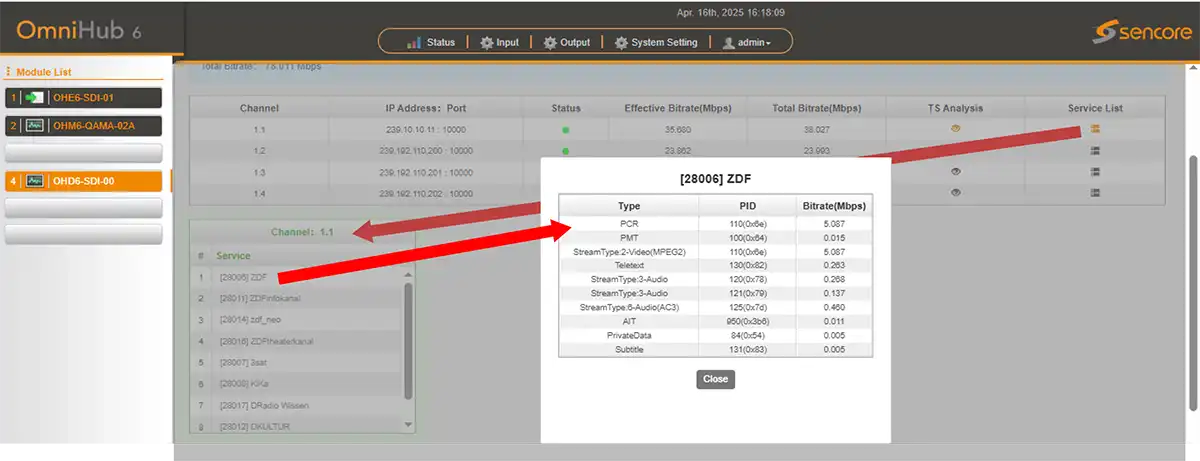1200x461 pixels.
Task: Click the Sencore logo
Action: 1140,32
